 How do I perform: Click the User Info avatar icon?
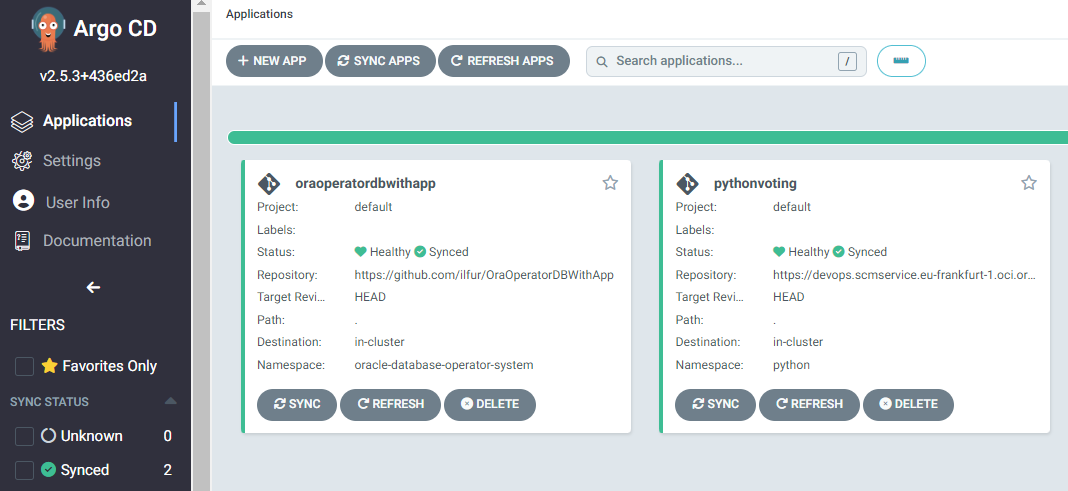pyautogui.click(x=23, y=201)
